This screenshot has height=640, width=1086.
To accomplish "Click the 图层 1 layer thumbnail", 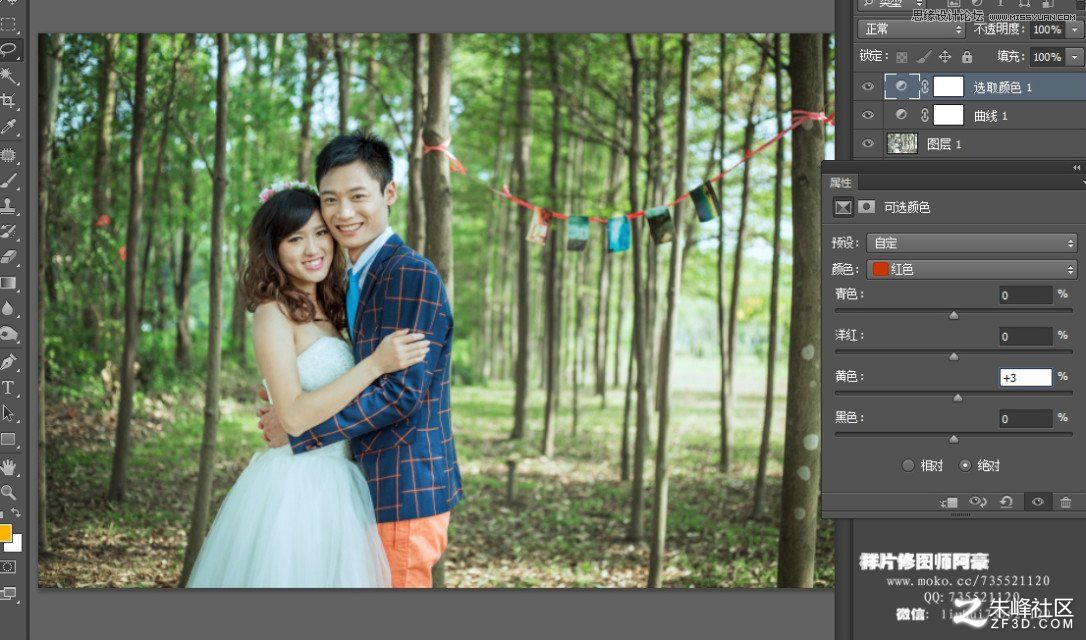I will pyautogui.click(x=902, y=143).
